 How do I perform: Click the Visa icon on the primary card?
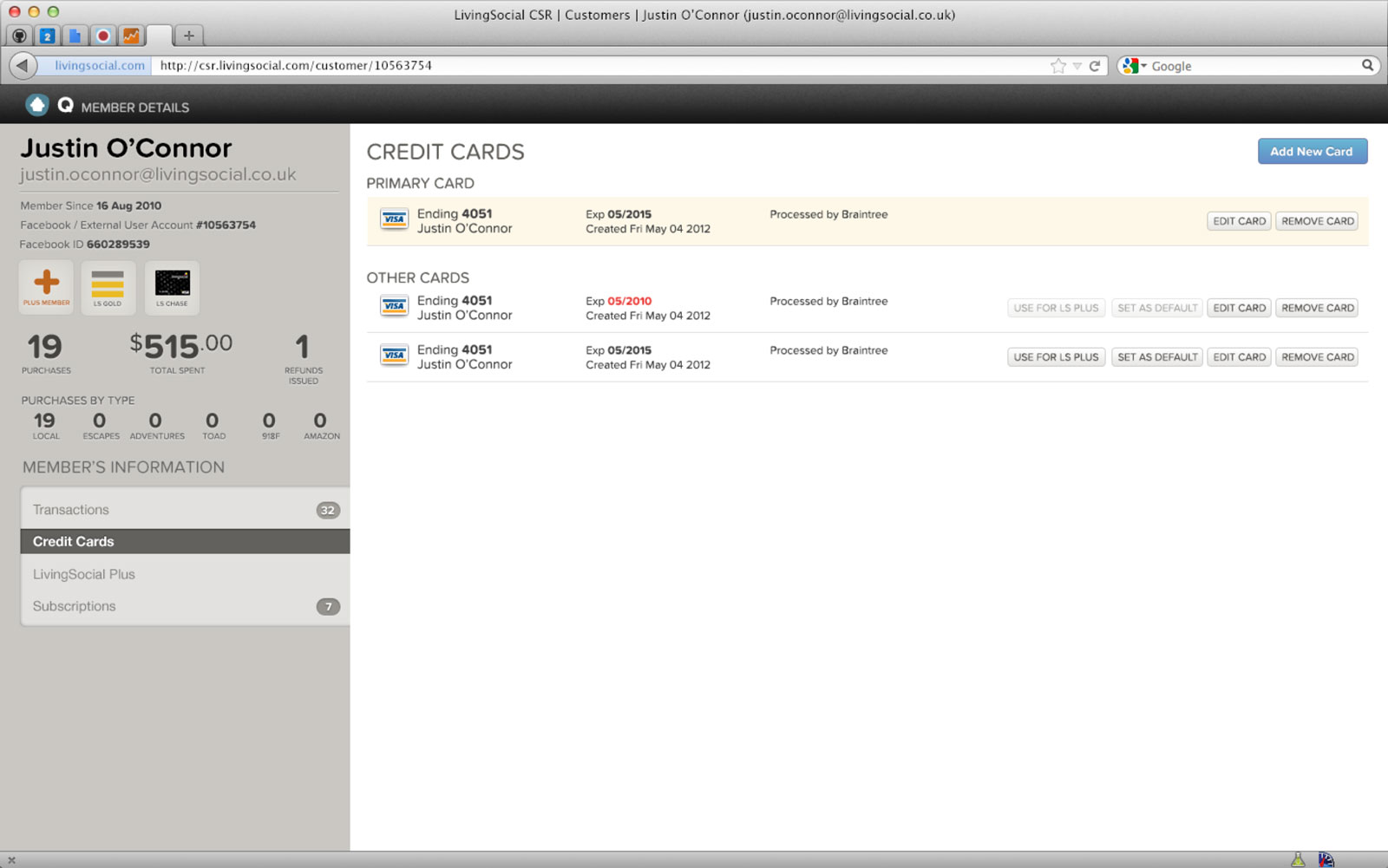coord(394,219)
